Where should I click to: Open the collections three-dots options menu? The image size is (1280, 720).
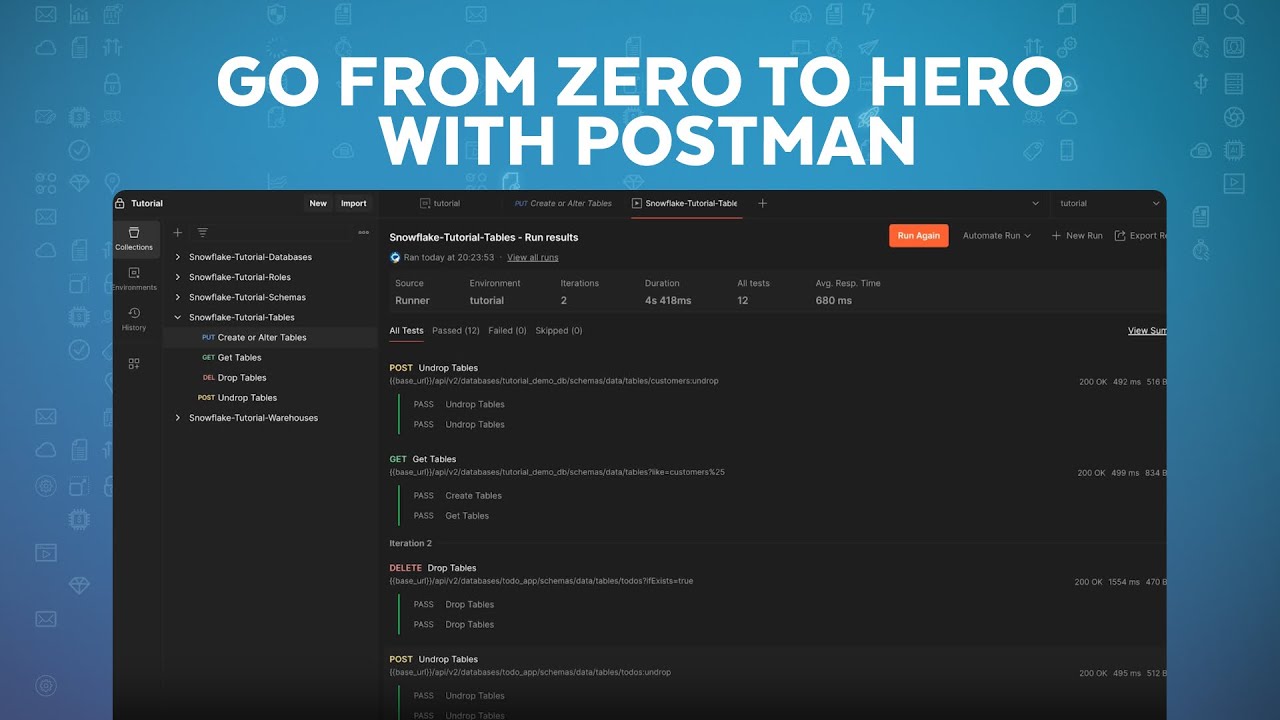pos(363,232)
